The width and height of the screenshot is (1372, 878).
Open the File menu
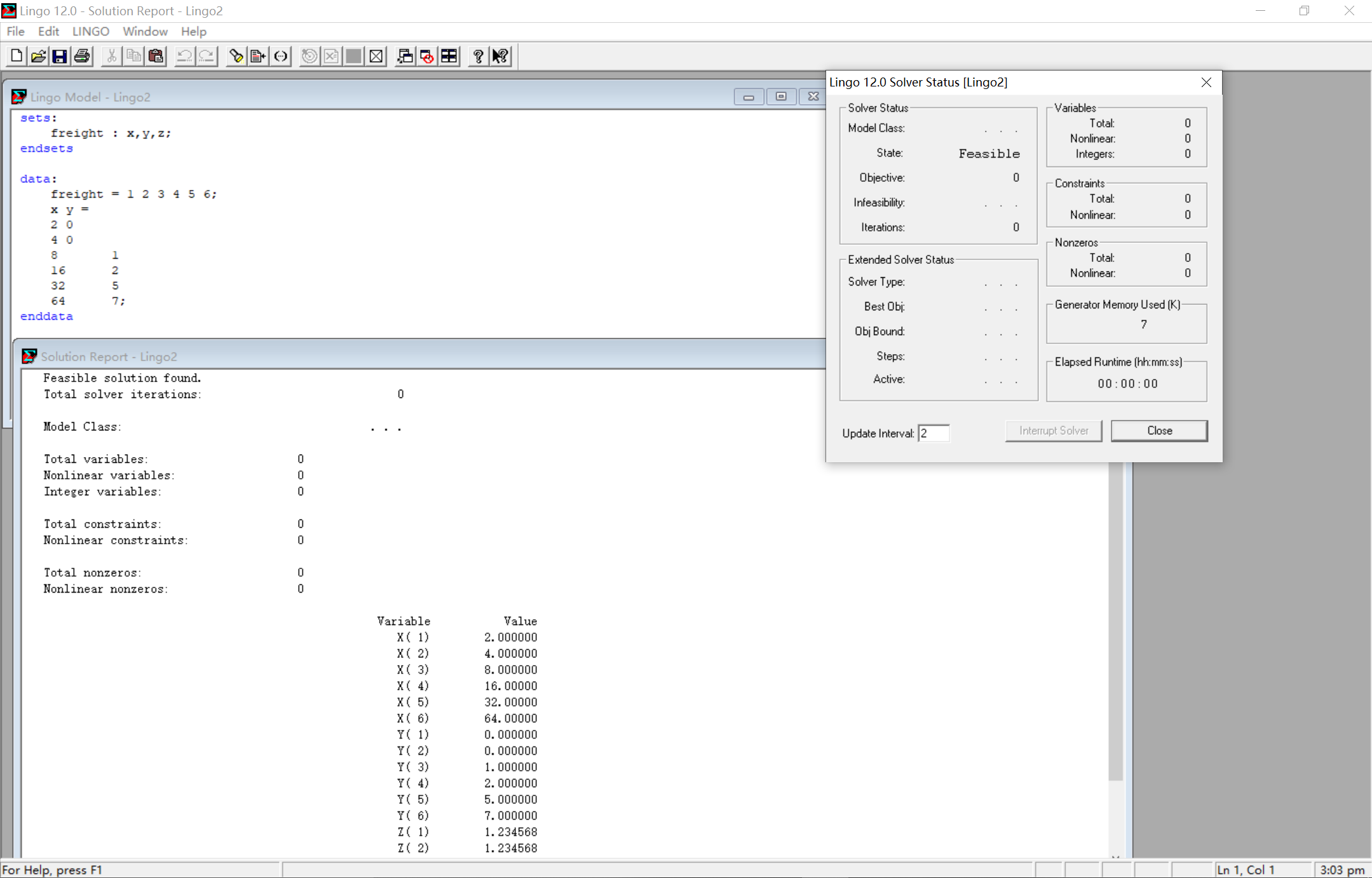pyautogui.click(x=15, y=31)
